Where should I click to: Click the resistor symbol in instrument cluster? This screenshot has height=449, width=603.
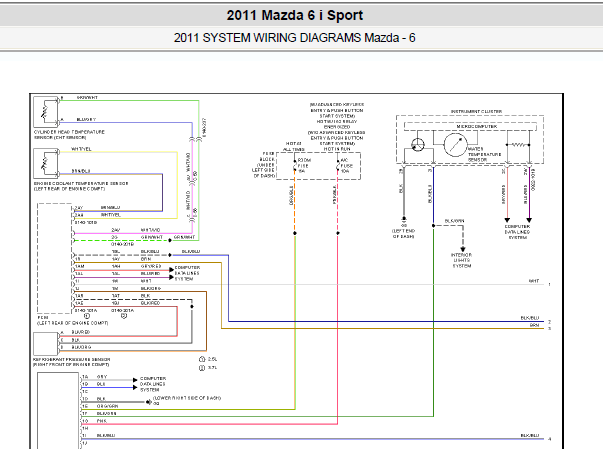[518, 145]
